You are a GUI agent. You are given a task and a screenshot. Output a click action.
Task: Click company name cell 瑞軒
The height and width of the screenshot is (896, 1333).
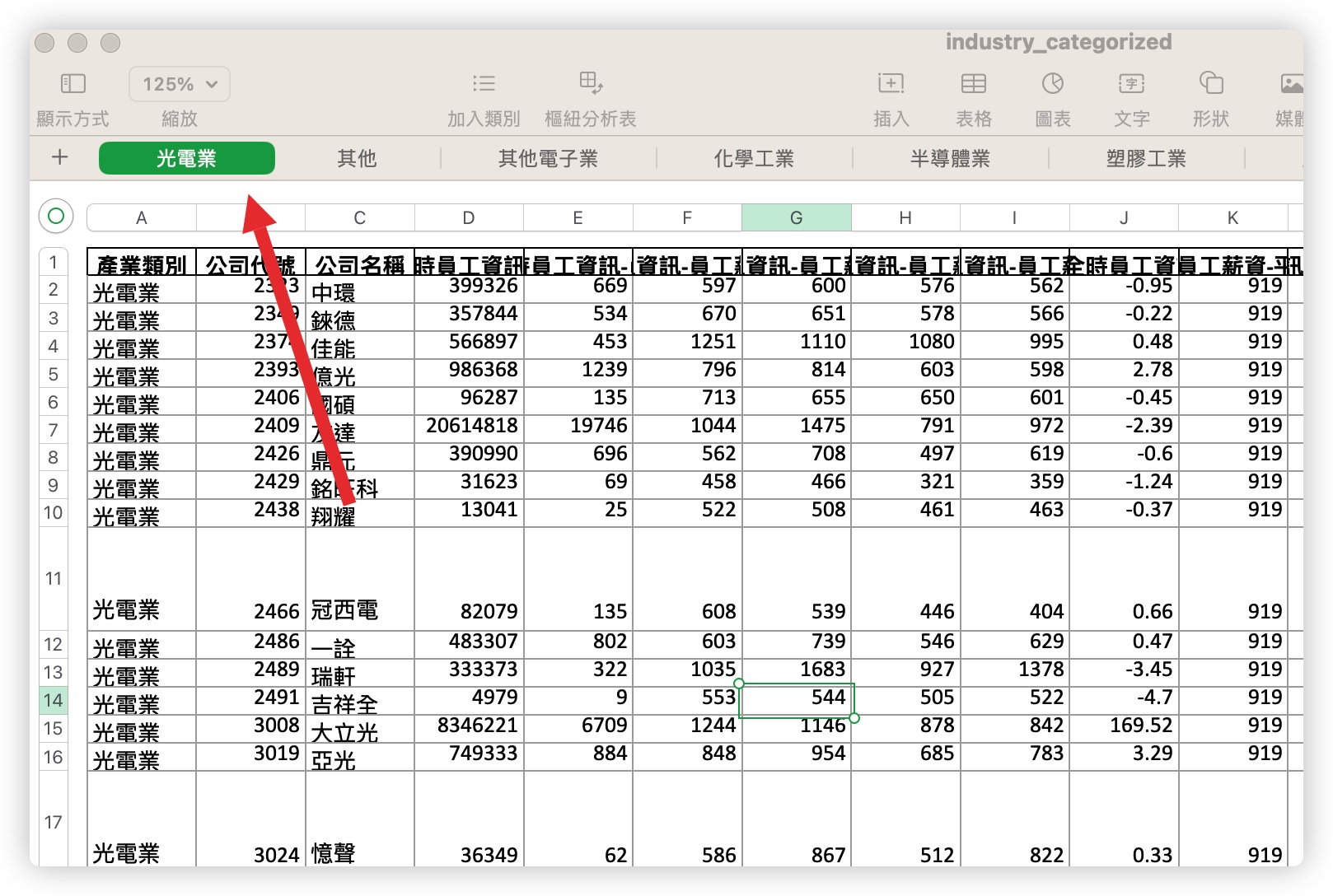360,673
